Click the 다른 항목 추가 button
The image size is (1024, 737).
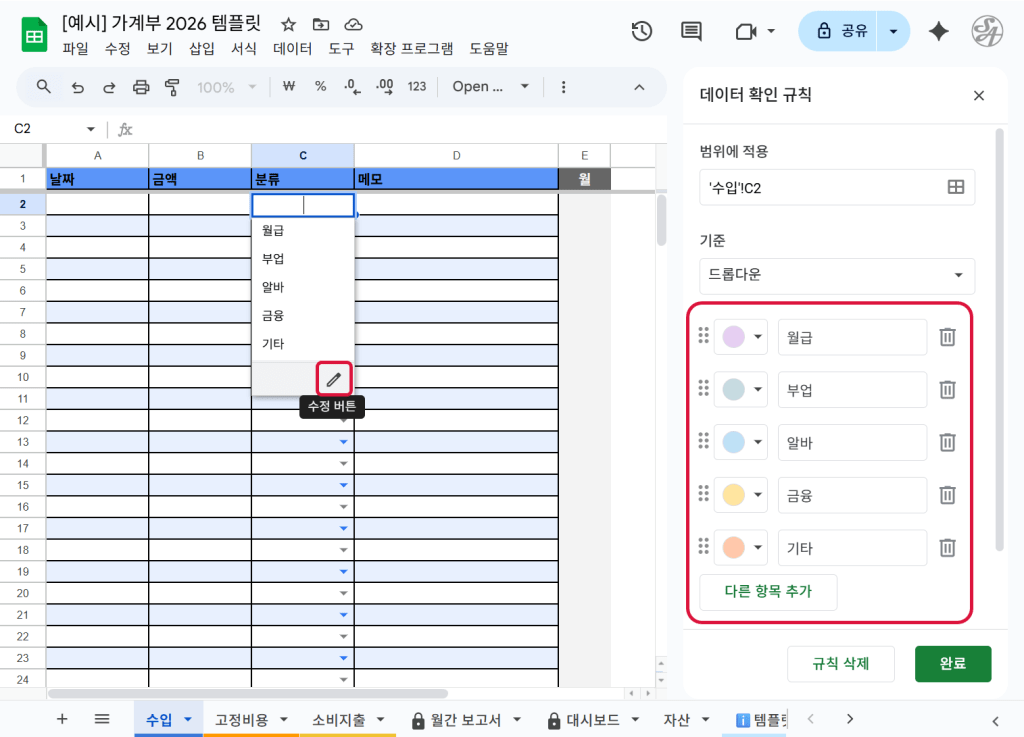[768, 591]
